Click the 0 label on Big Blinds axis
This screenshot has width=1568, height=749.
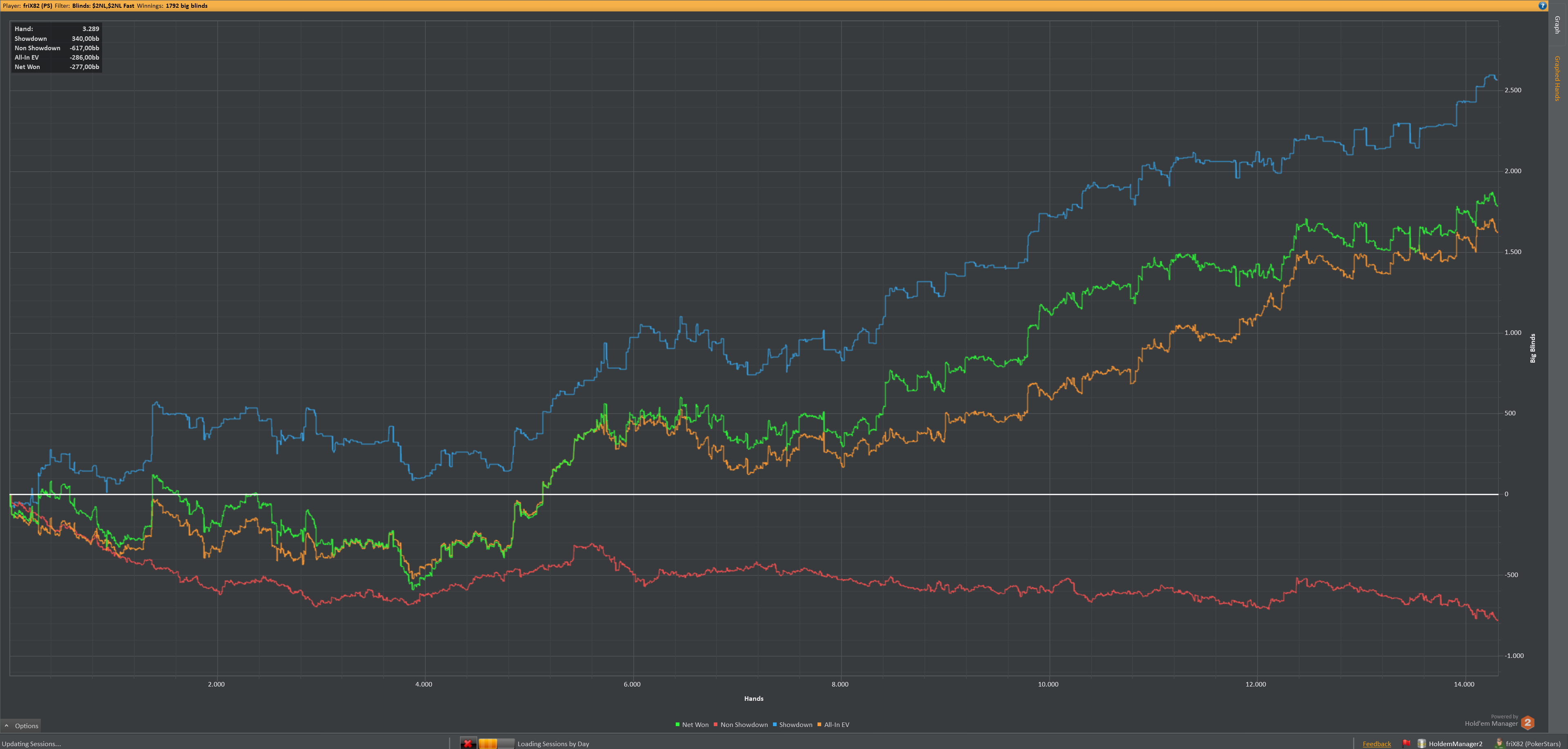(1507, 494)
